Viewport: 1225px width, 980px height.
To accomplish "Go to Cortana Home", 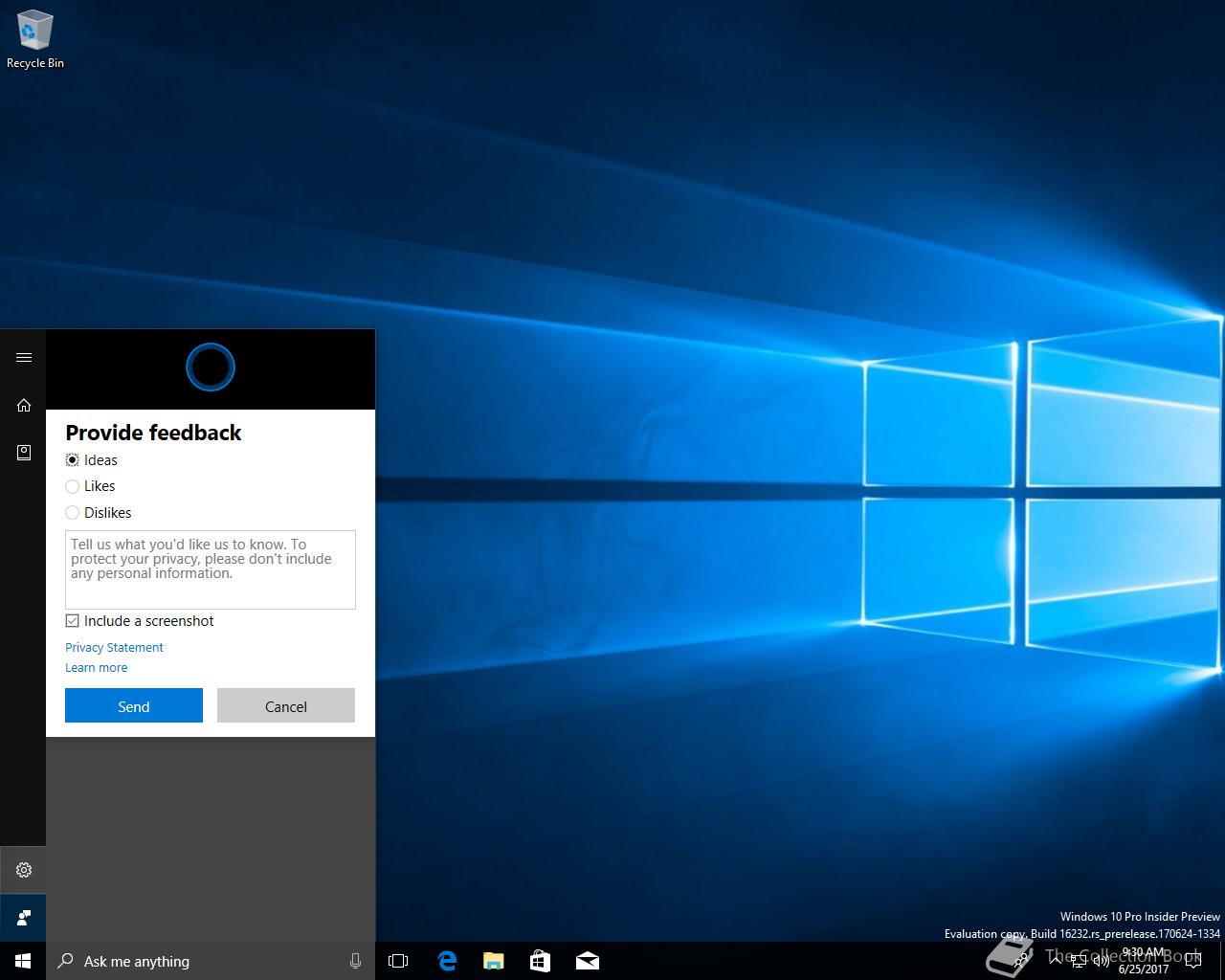I will point(24,405).
